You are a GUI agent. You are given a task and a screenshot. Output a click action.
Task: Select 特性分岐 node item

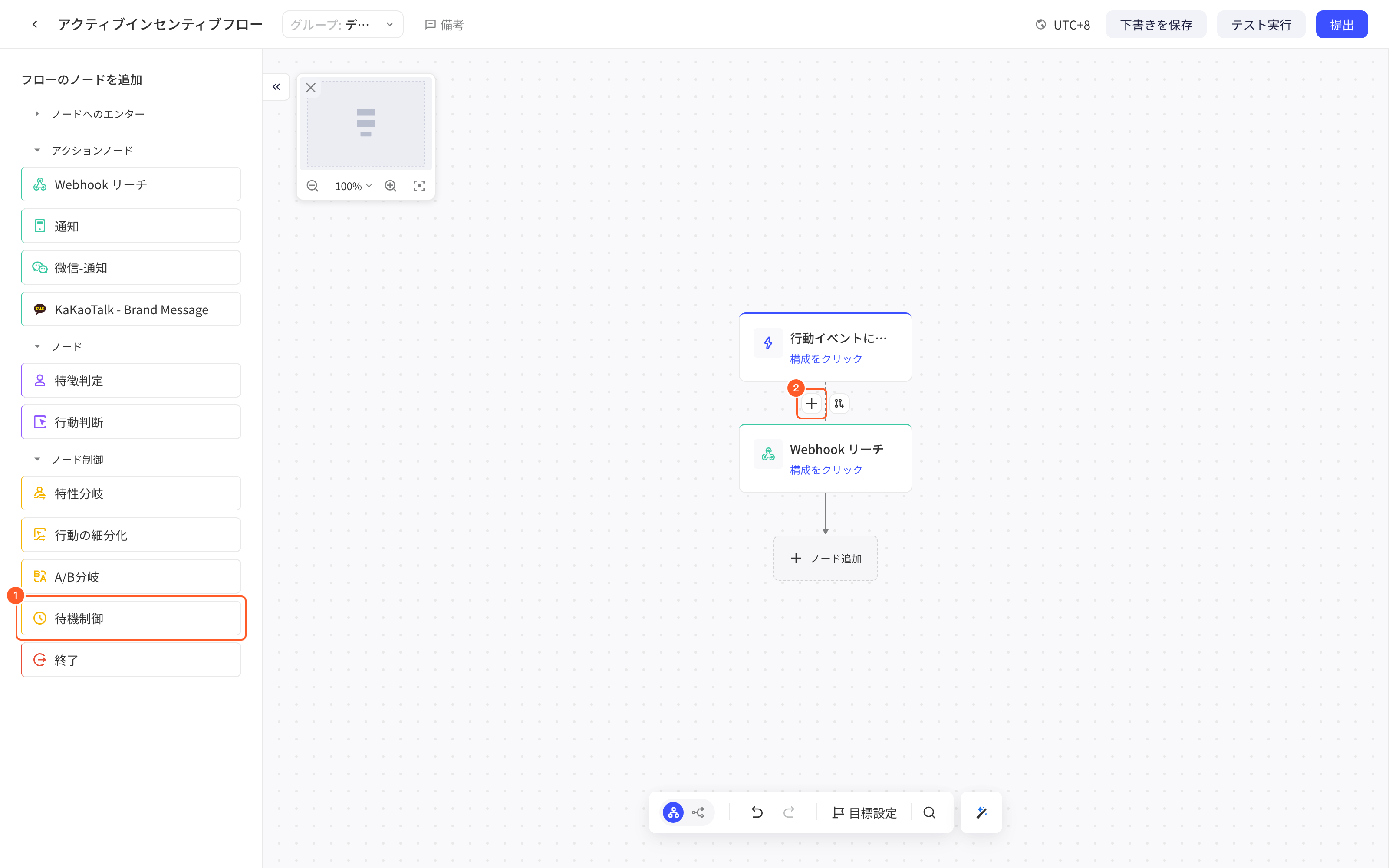[x=131, y=493]
